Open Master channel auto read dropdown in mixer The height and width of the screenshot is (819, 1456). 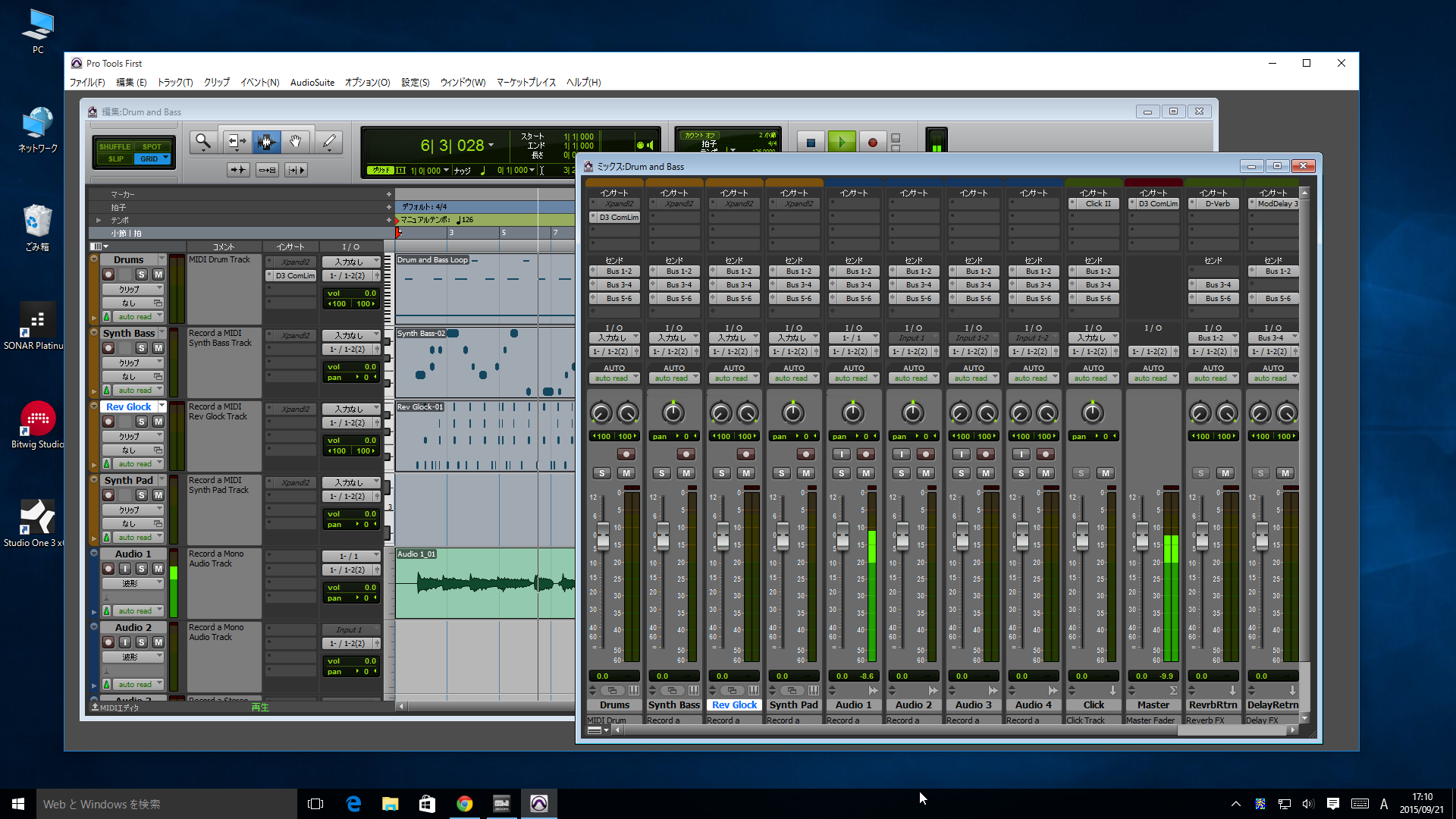(1153, 378)
